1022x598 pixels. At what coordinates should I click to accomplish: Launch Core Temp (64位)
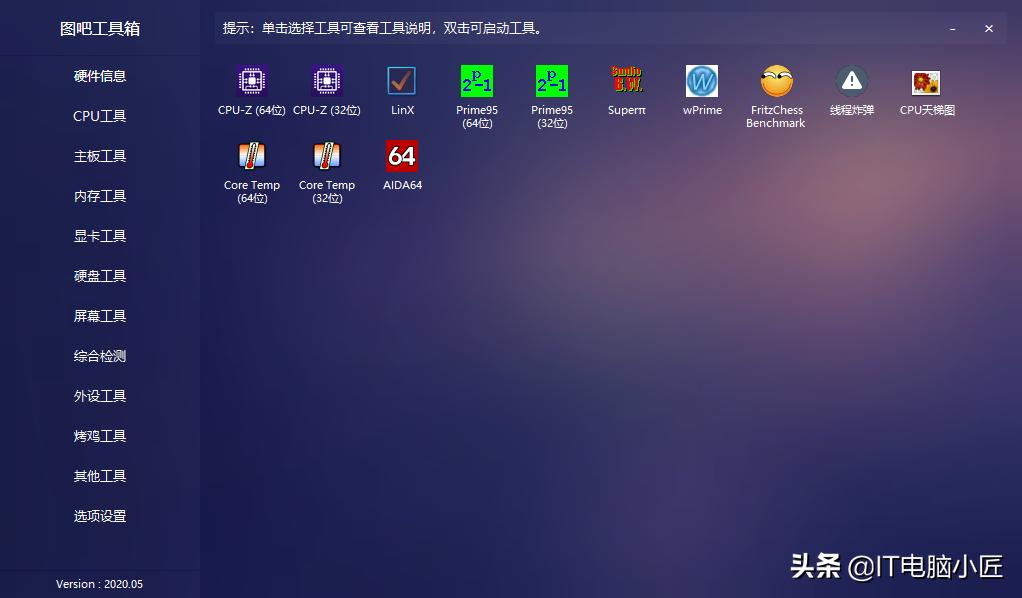[251, 170]
